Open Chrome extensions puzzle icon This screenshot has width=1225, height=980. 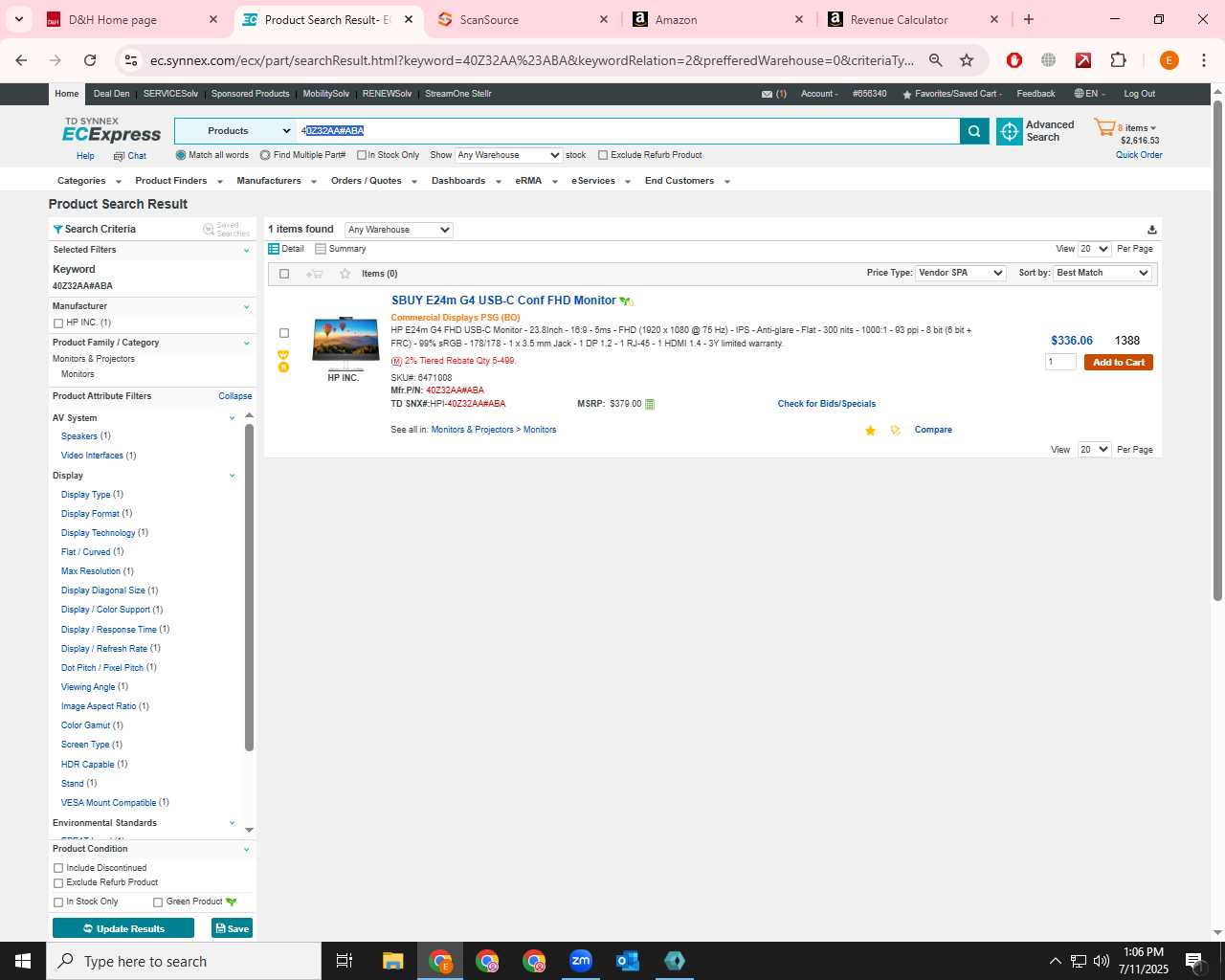click(1118, 60)
